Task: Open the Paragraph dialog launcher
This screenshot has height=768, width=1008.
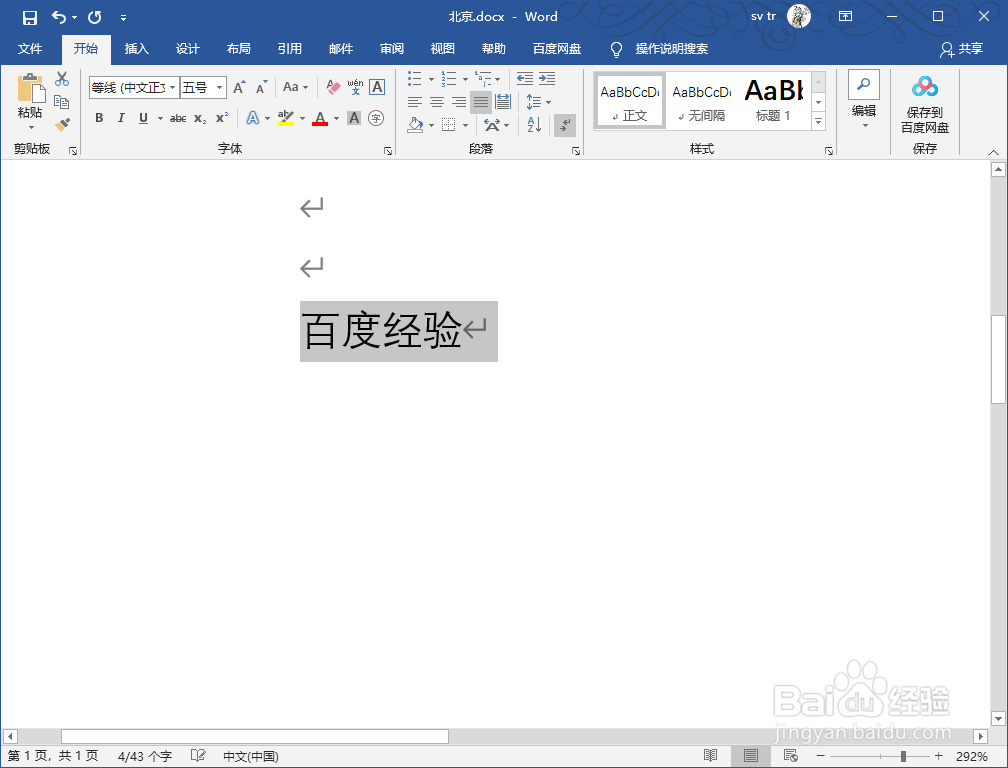Action: (x=575, y=151)
